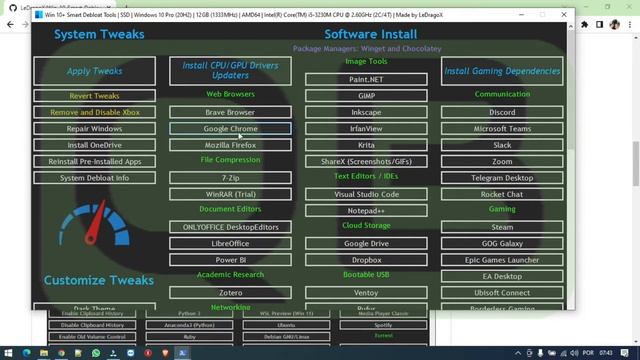Install Inkscape
Viewport: 640px width, 360px height.
coord(366,112)
